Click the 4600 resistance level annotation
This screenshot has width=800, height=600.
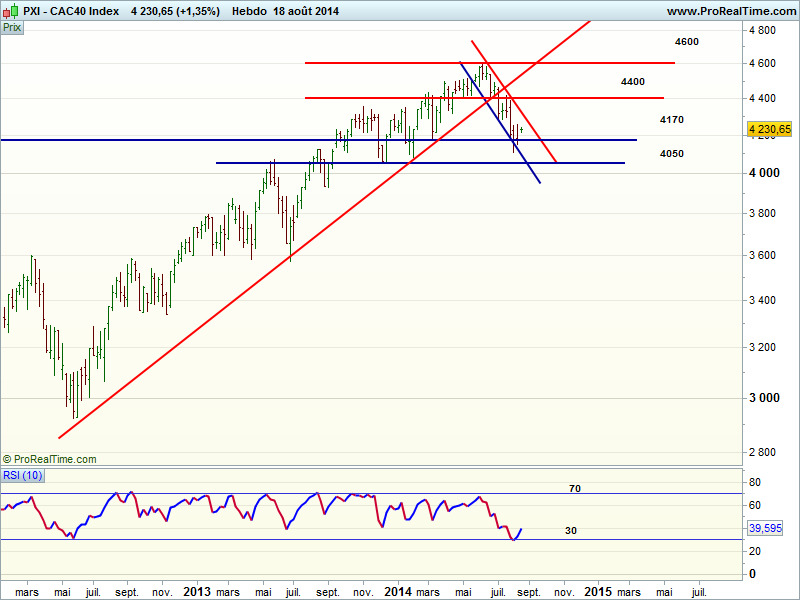687,42
